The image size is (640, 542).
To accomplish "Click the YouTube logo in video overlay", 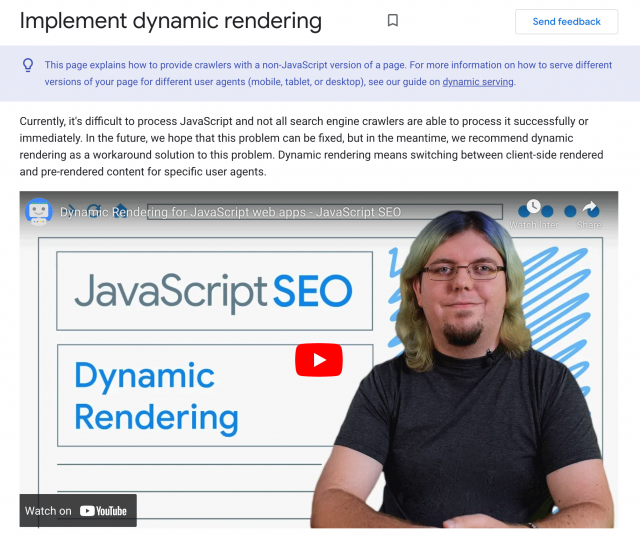I will pos(104,511).
